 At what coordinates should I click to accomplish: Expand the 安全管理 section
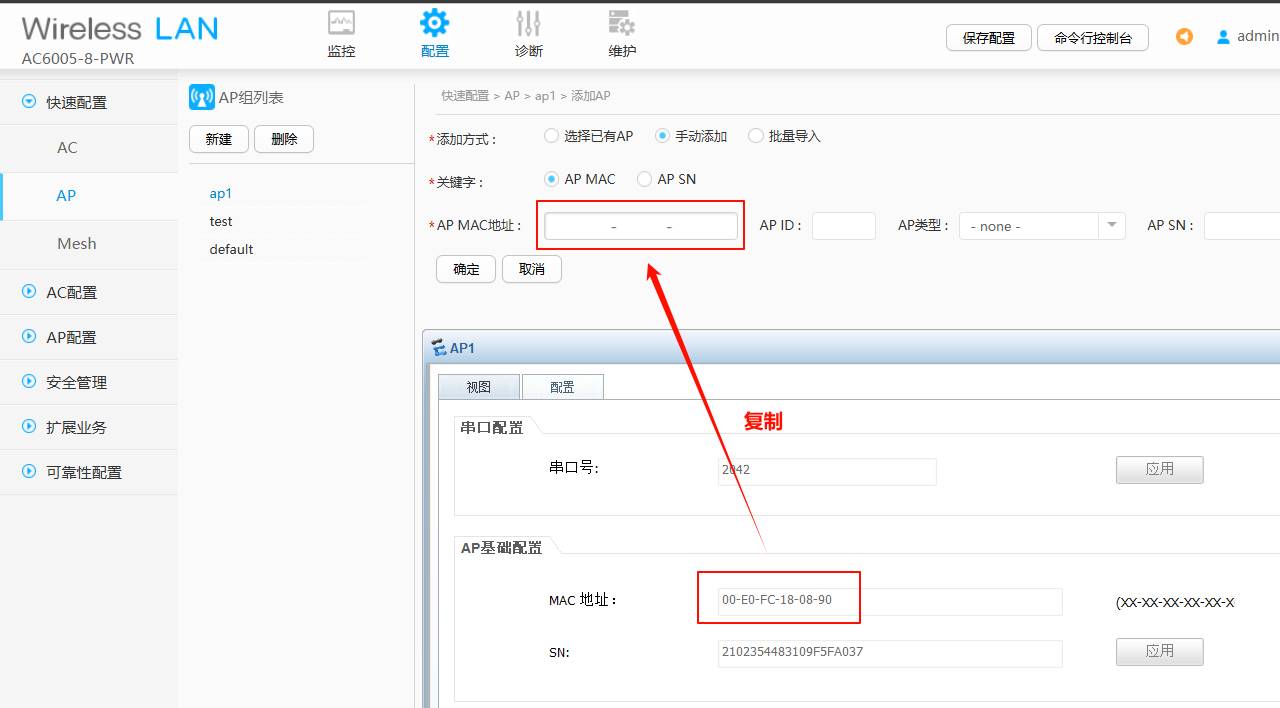(28, 382)
